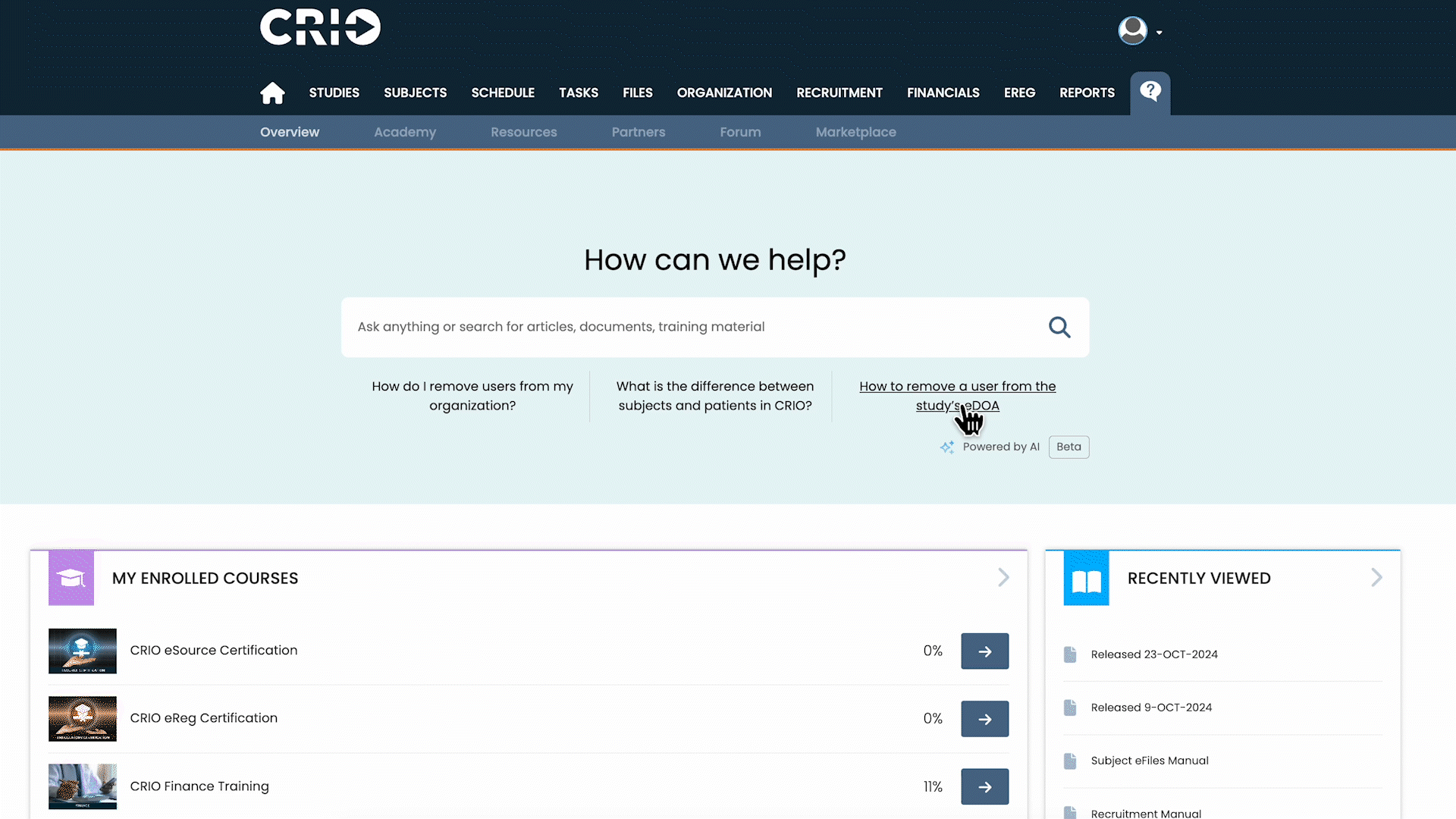The height and width of the screenshot is (819, 1456).
Task: Click the graduation cap Enrolled Courses icon
Action: pyautogui.click(x=71, y=578)
